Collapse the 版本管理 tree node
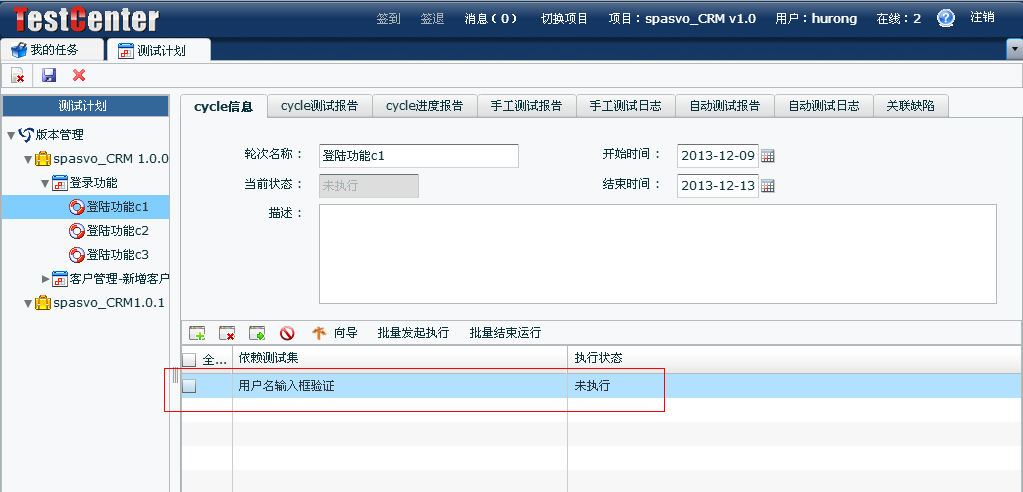The height and width of the screenshot is (492, 1023). [x=11, y=135]
